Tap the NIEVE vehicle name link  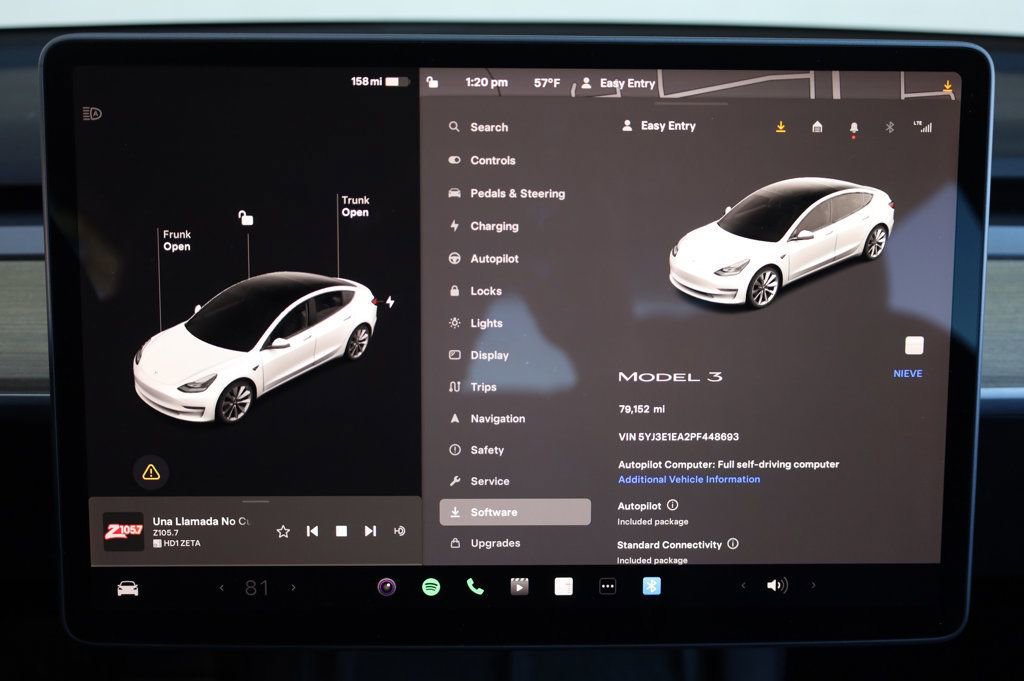click(908, 373)
